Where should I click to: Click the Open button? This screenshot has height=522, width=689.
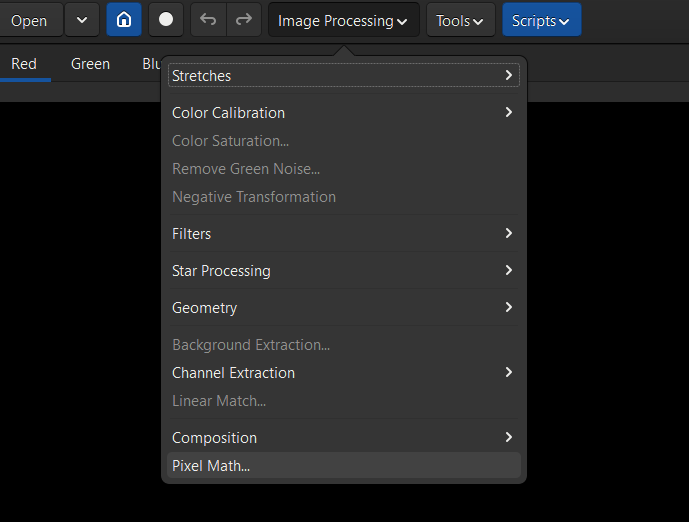point(29,20)
